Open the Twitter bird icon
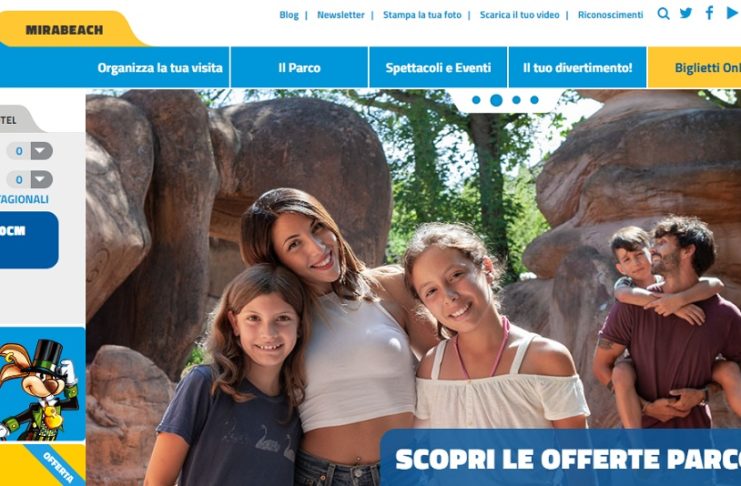Viewport: 741px width, 486px height. coord(686,13)
